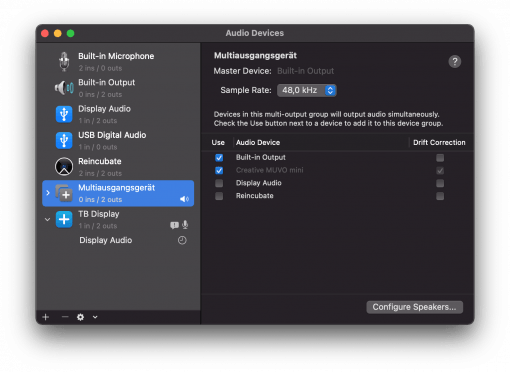Enable Drift Correction for Display Audio
The height and width of the screenshot is (372, 510).
click(x=440, y=183)
